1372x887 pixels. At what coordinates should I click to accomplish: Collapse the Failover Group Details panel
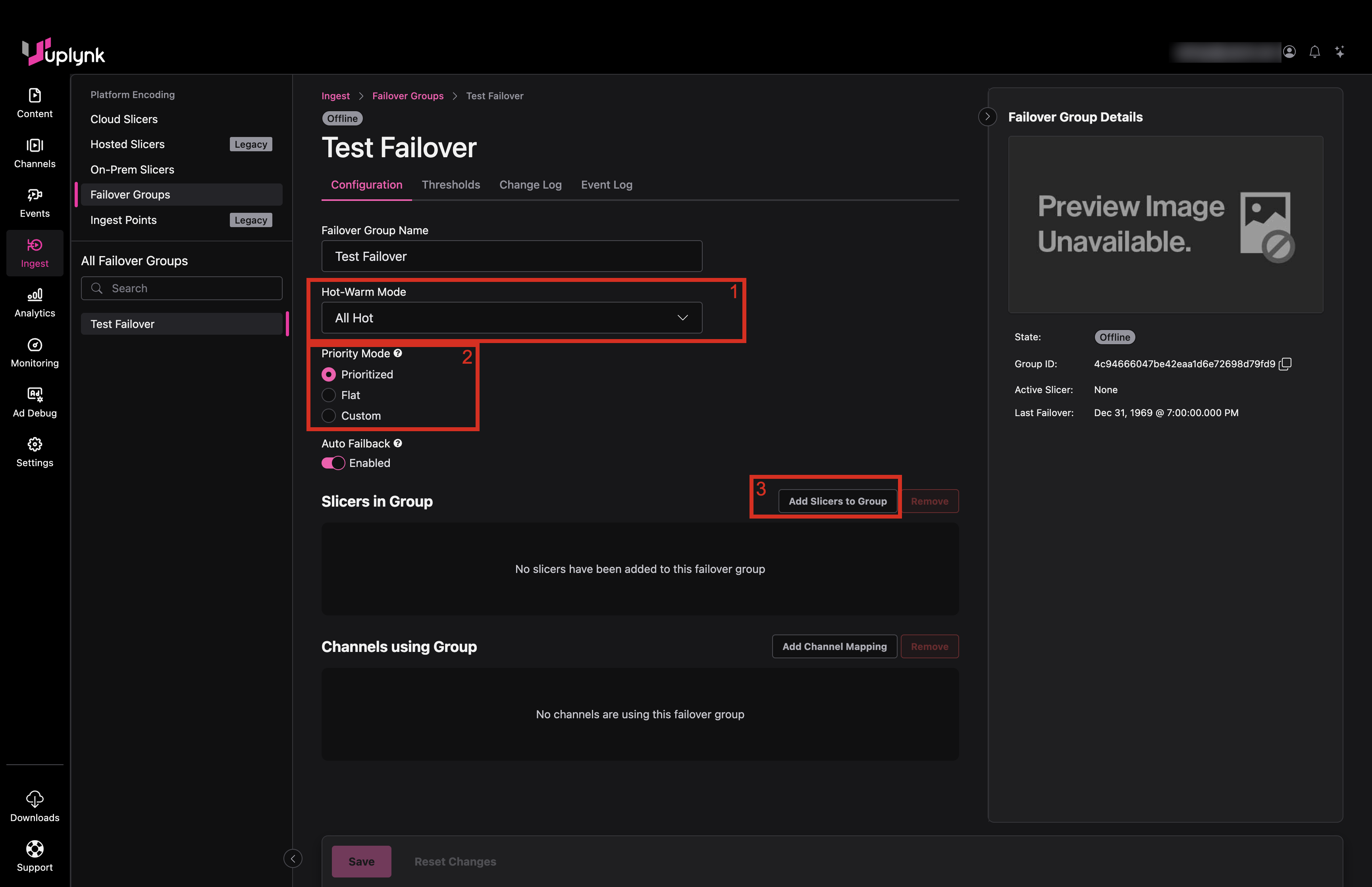tap(987, 117)
